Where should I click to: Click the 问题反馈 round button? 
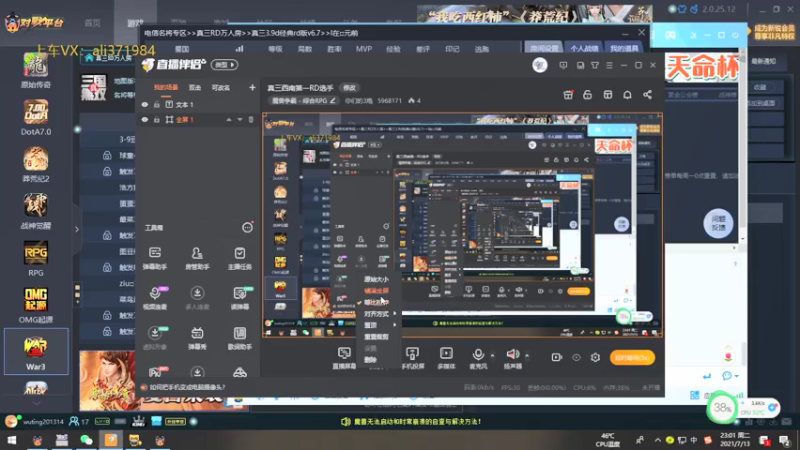718,223
